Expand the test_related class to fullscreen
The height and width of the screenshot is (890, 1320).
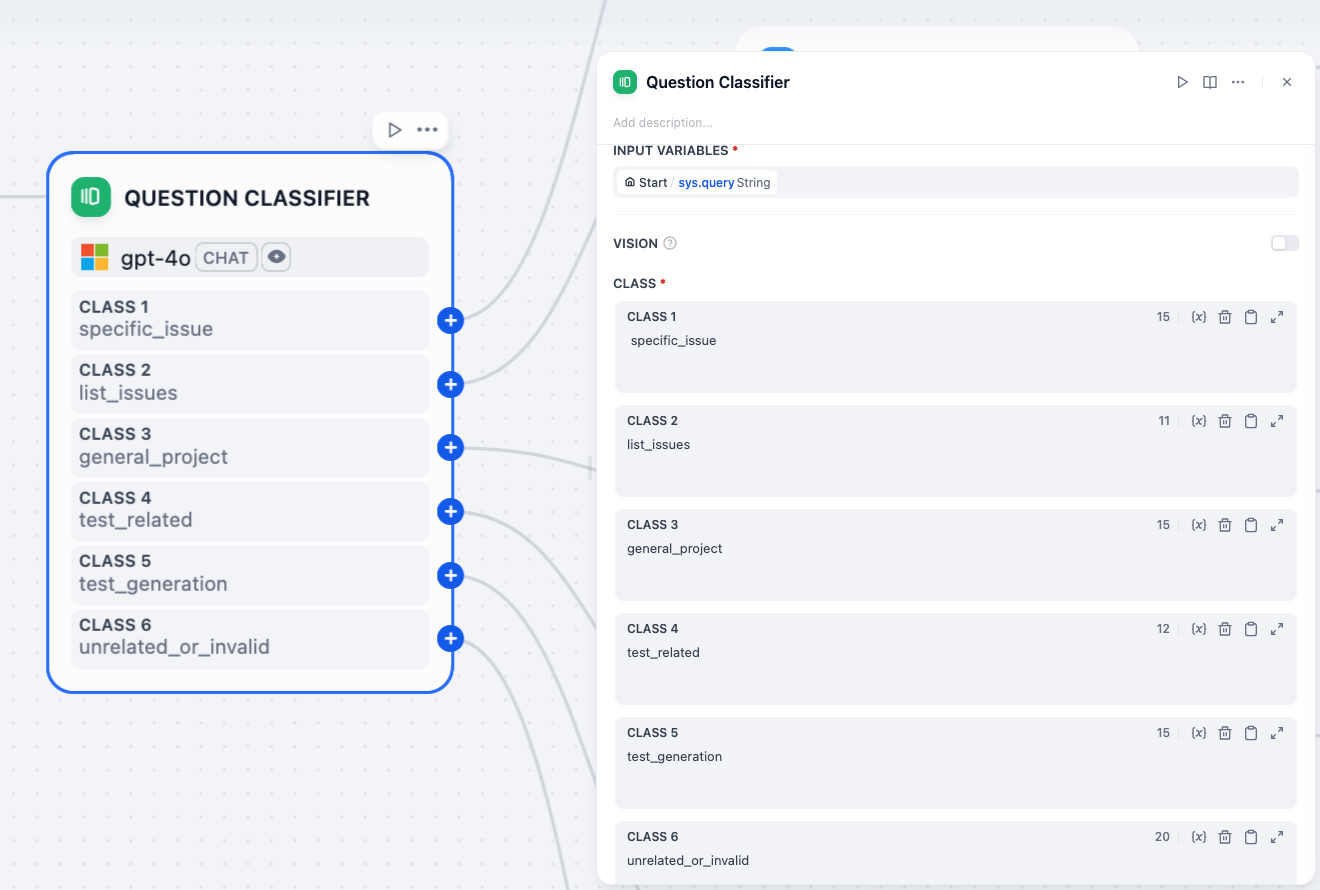click(1277, 628)
